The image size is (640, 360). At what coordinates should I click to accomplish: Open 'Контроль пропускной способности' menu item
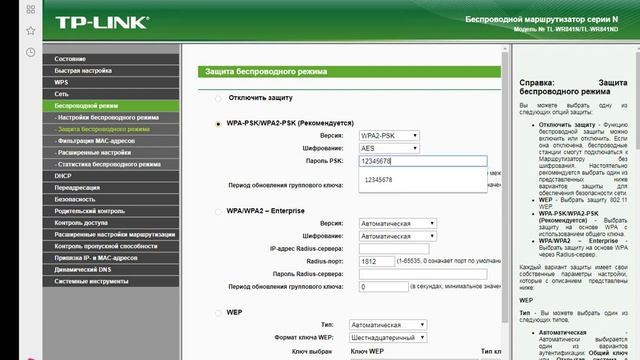tap(111, 246)
